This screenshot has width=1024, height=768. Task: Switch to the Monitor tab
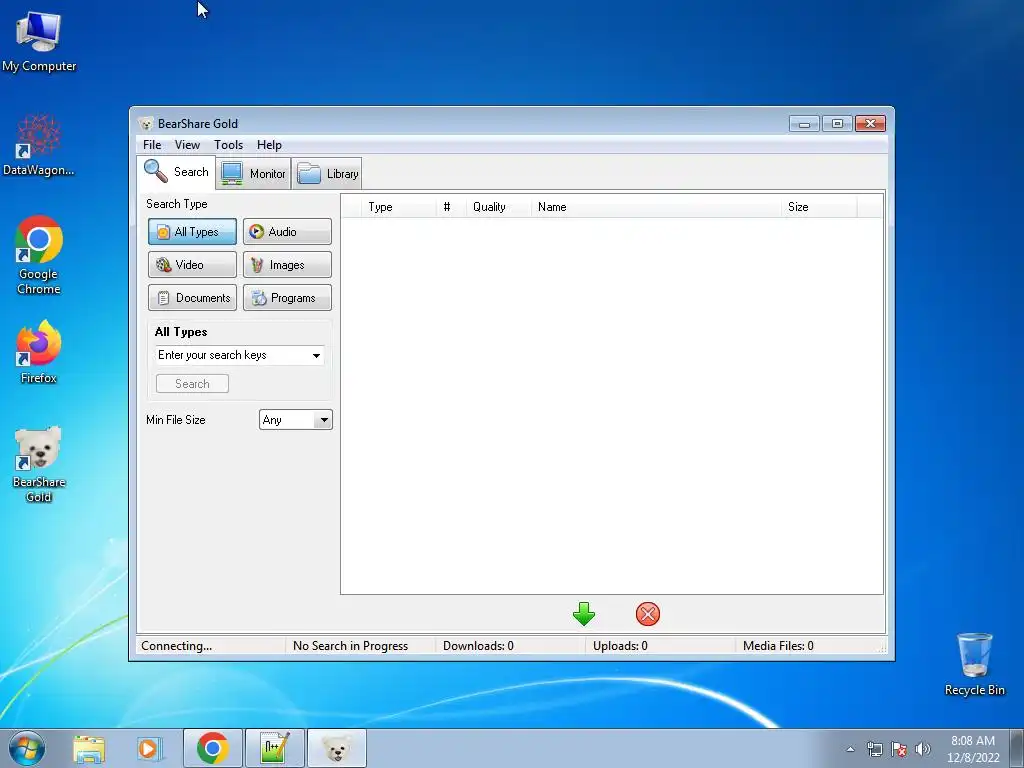click(253, 174)
